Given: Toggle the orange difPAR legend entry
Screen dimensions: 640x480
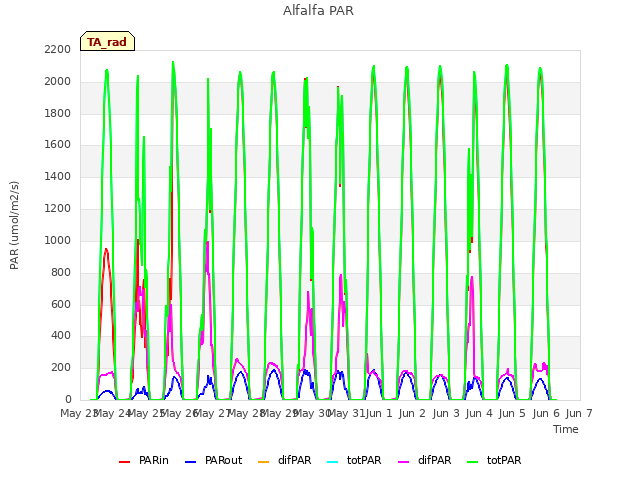Looking at the screenshot, I should pos(284,460).
